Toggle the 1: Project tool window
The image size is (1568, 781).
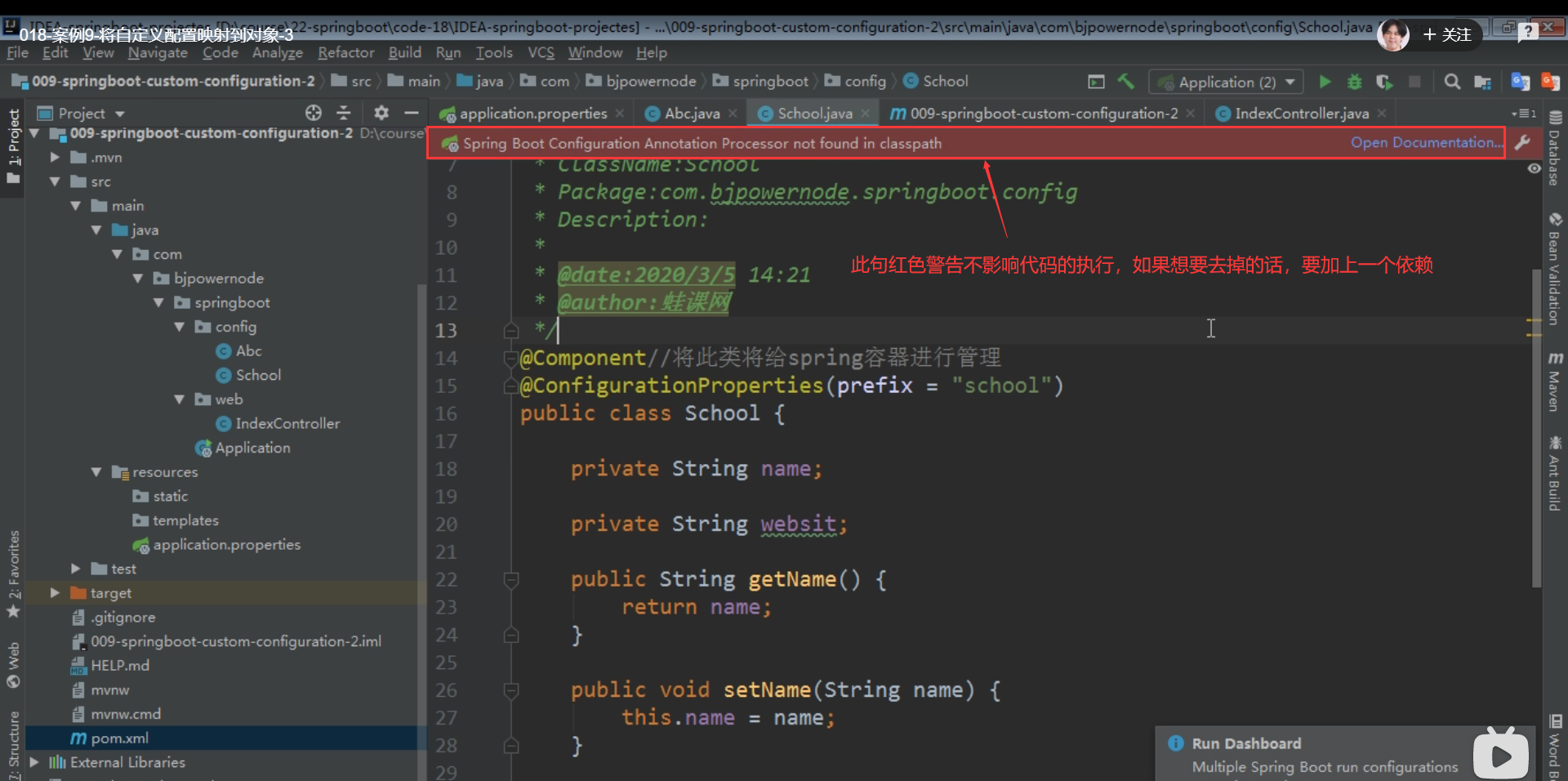click(x=13, y=145)
